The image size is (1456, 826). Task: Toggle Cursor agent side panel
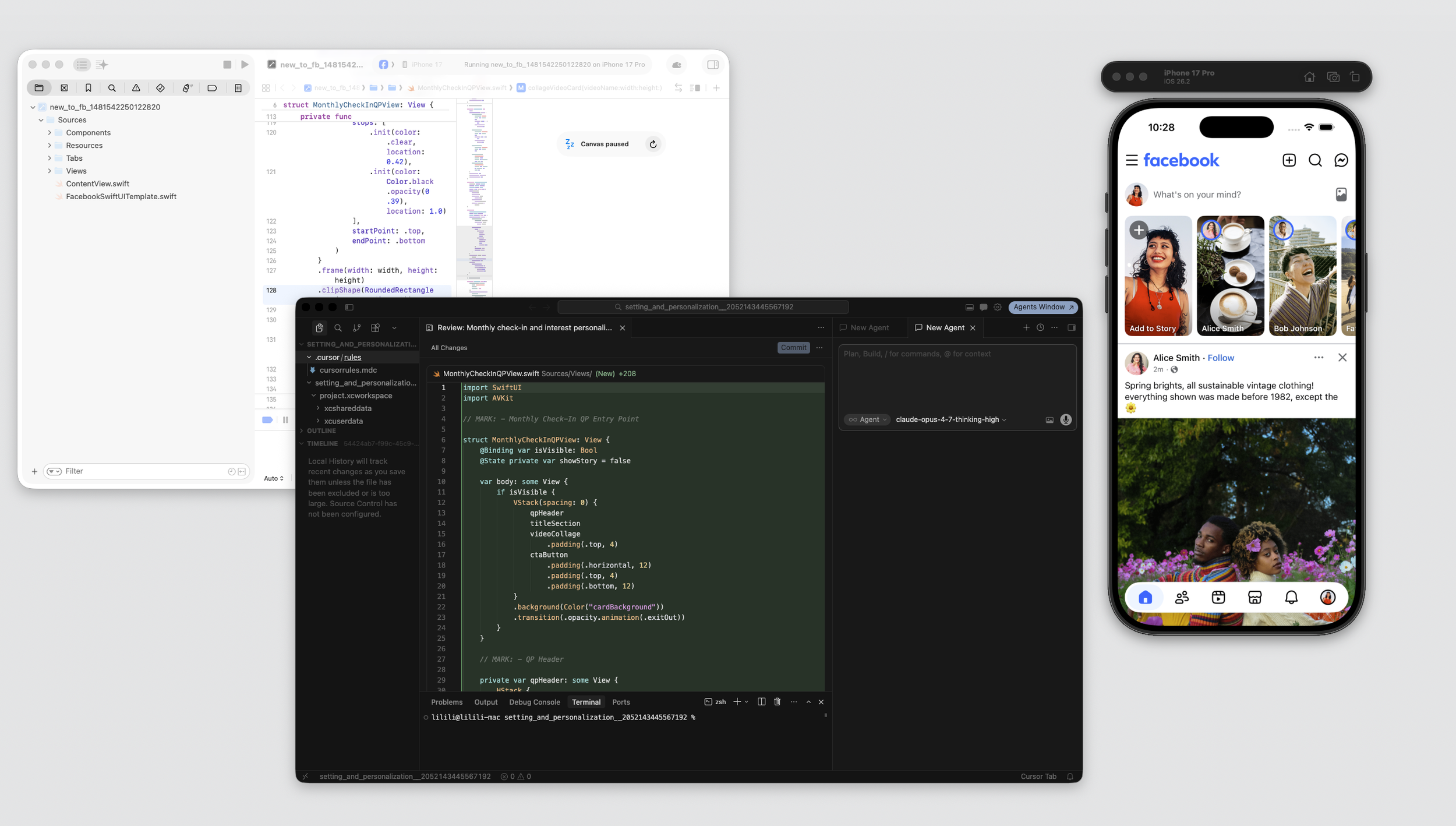pyautogui.click(x=1071, y=327)
